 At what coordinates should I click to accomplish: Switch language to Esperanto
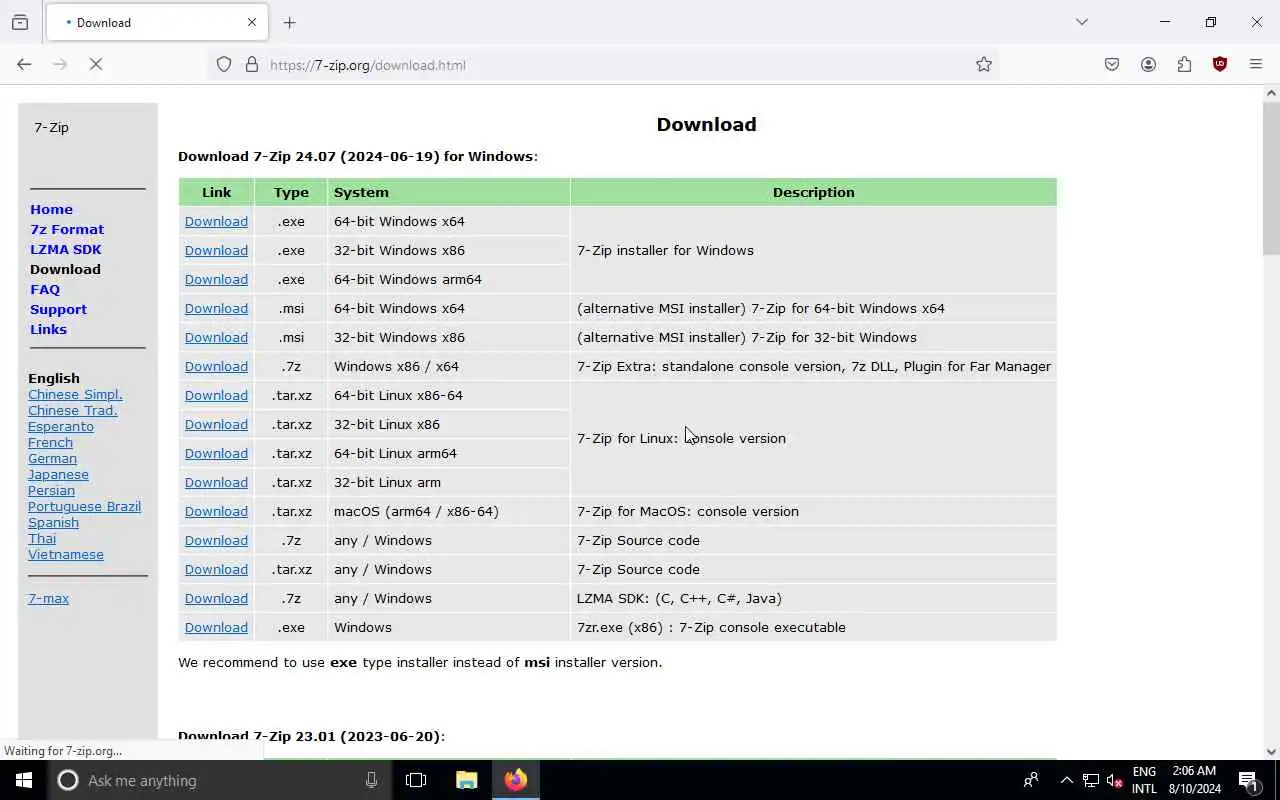[61, 426]
